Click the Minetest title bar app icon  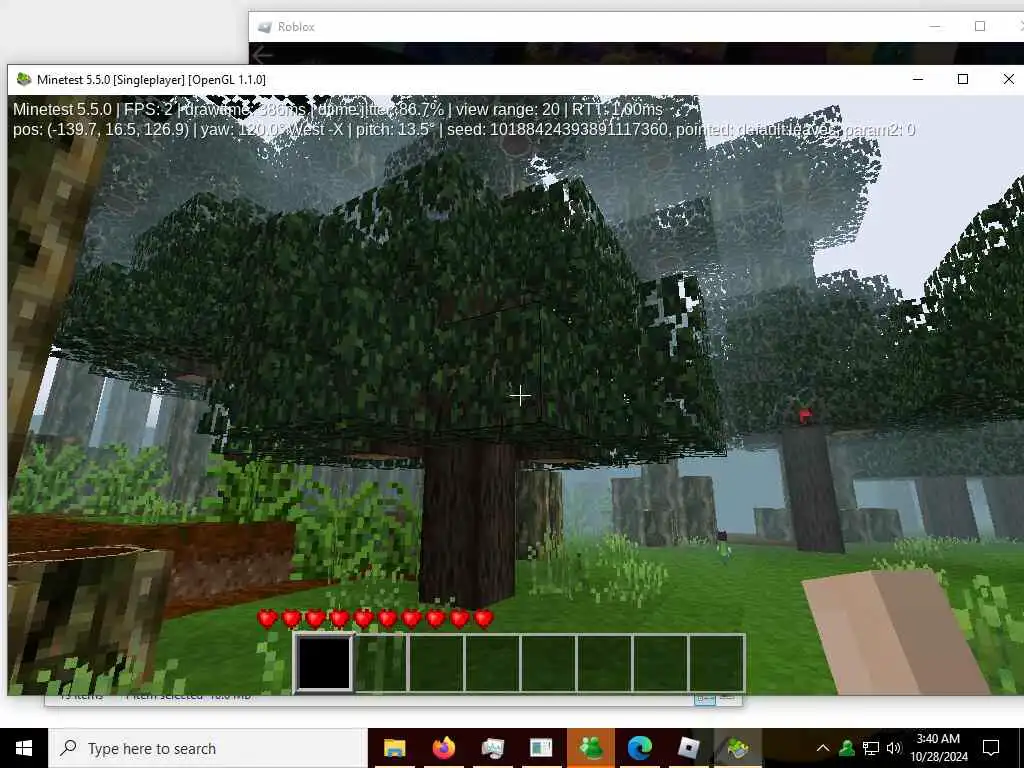[24, 80]
